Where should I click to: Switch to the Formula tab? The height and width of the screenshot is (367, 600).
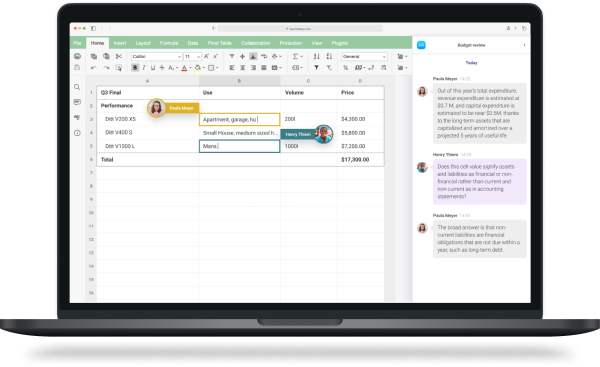point(169,43)
